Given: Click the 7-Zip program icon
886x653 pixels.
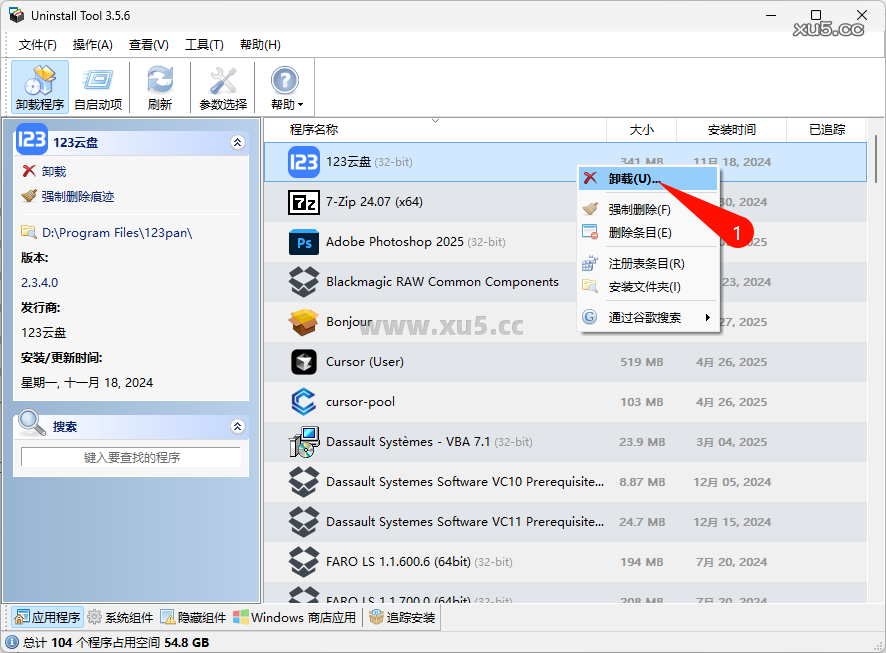Looking at the screenshot, I should pyautogui.click(x=303, y=201).
